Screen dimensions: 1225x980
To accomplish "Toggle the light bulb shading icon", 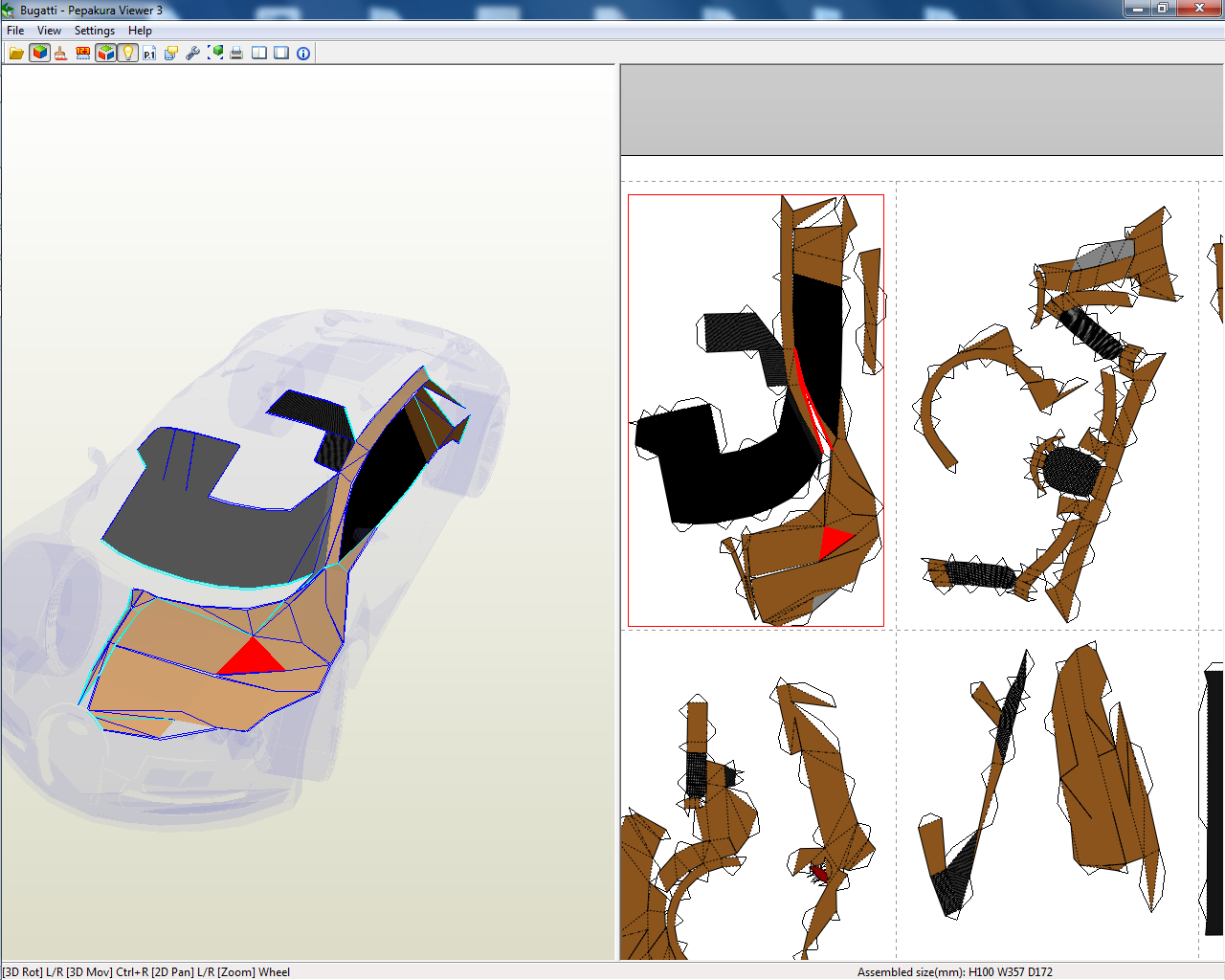I will click(x=128, y=53).
